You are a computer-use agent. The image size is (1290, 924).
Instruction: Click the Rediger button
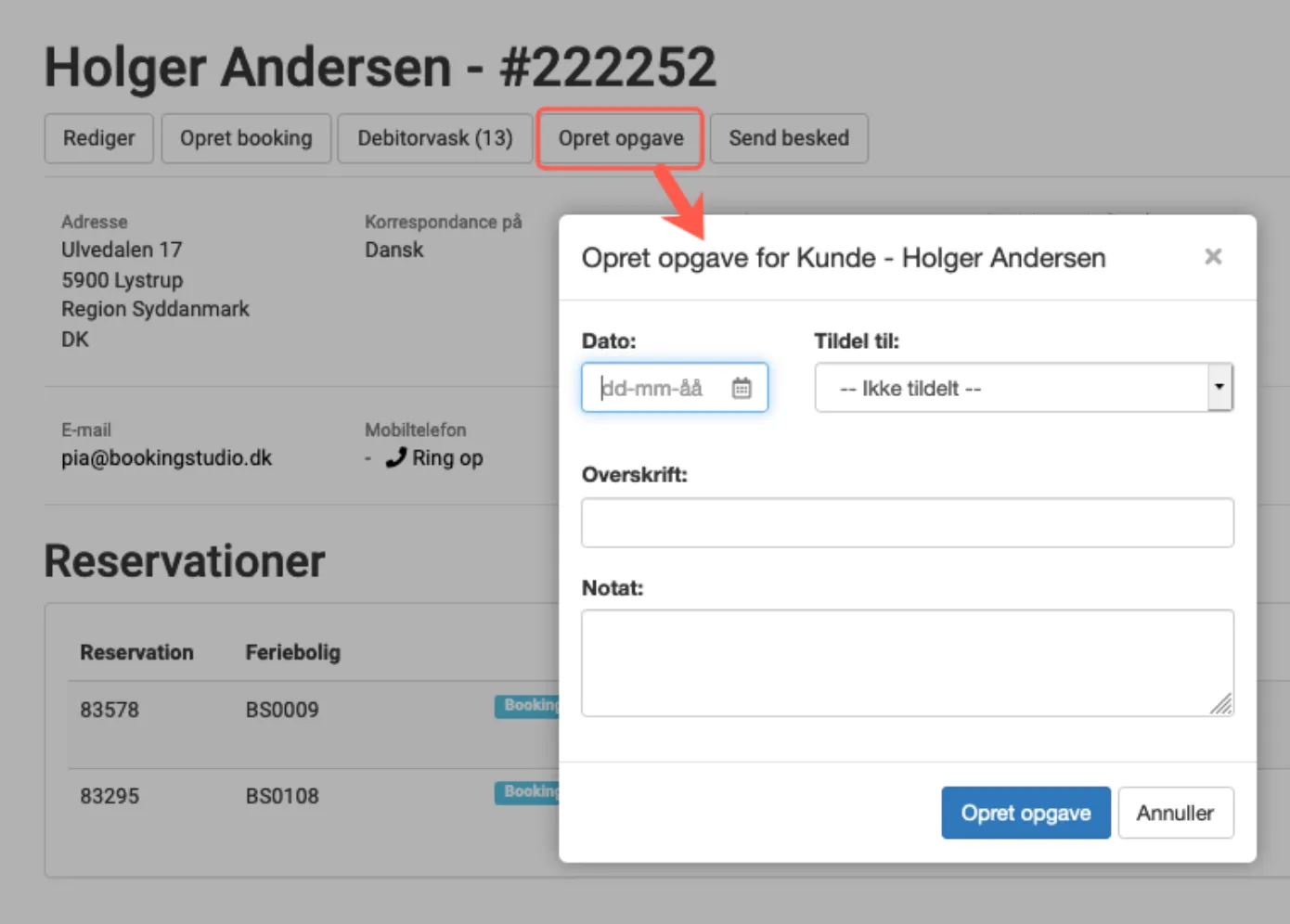click(x=98, y=138)
